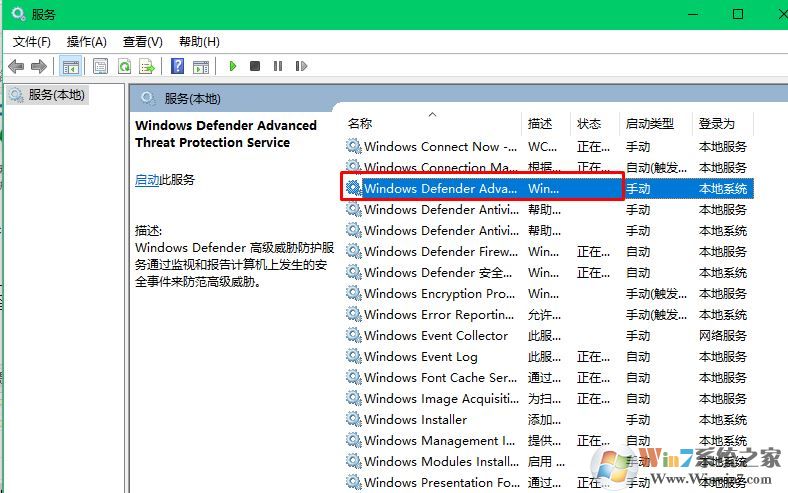
Task: Select Windows Image Acquisiti... service row
Action: tap(549, 399)
